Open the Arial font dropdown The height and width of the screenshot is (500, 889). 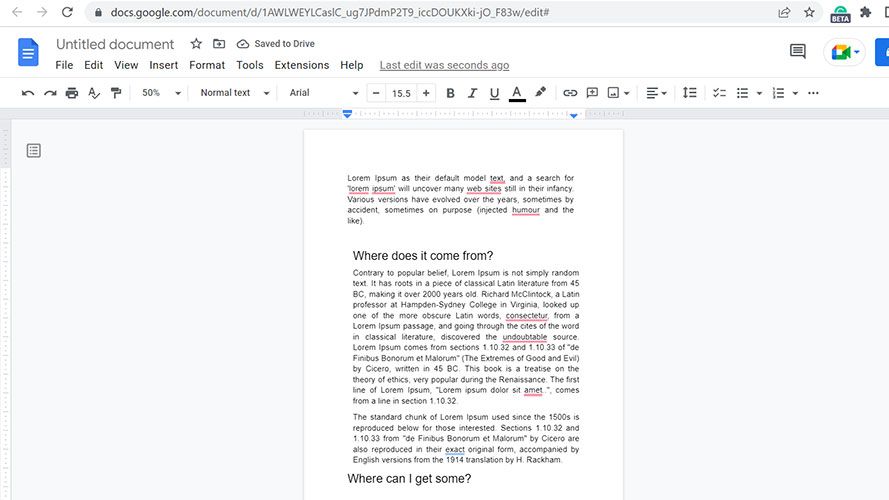(x=324, y=93)
